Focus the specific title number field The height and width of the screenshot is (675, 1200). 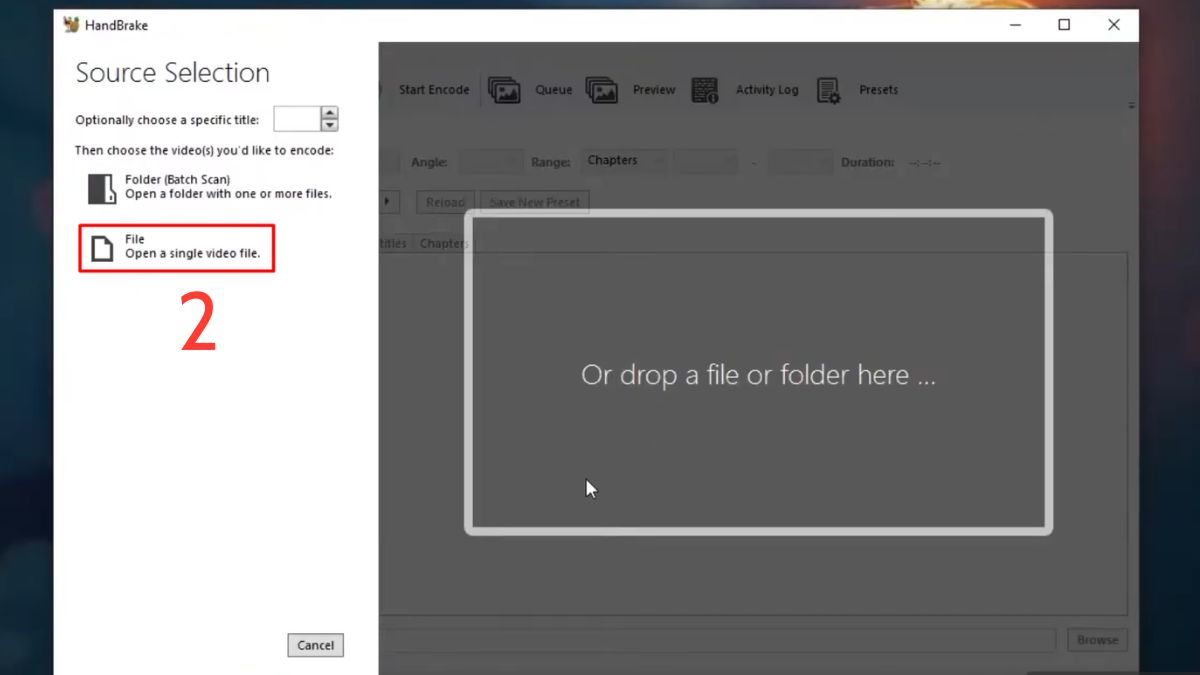tap(296, 119)
